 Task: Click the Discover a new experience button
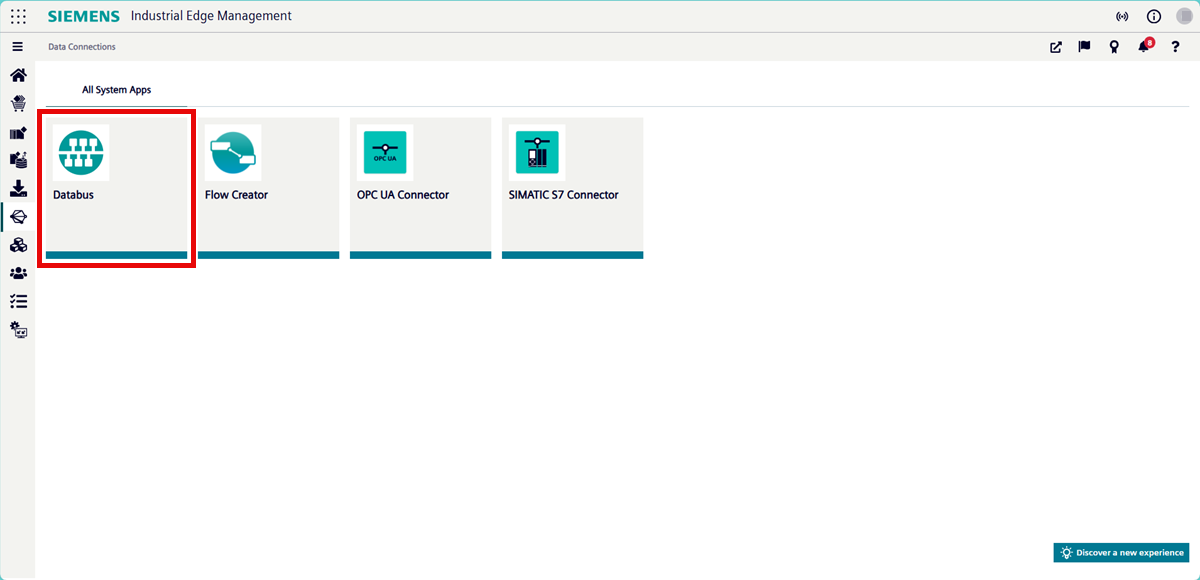(1120, 553)
